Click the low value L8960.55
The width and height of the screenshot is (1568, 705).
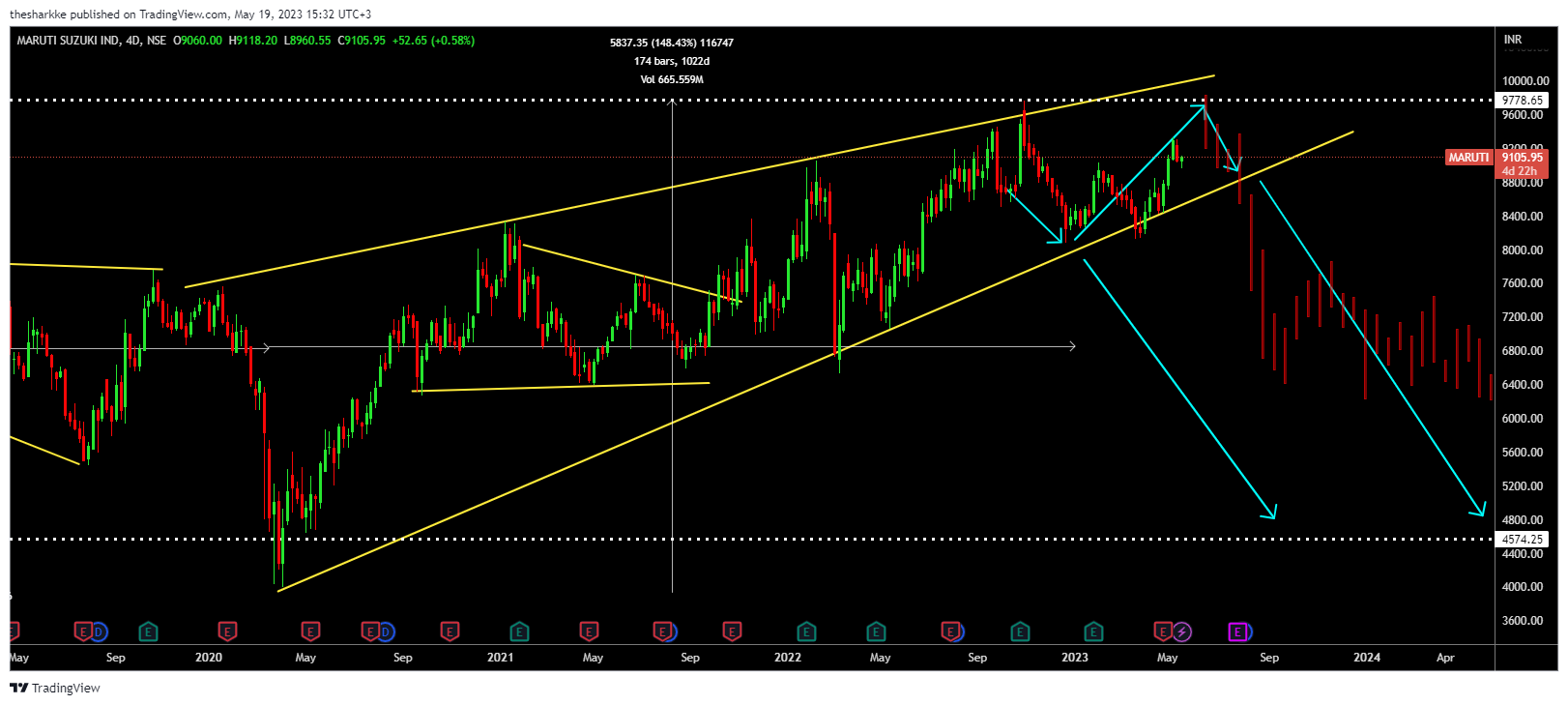pyautogui.click(x=307, y=41)
